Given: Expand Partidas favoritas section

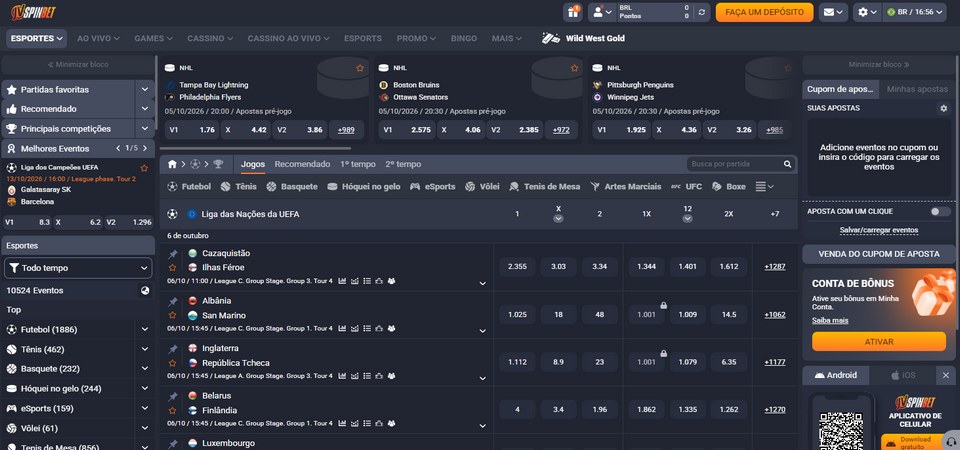Looking at the screenshot, I should (144, 89).
